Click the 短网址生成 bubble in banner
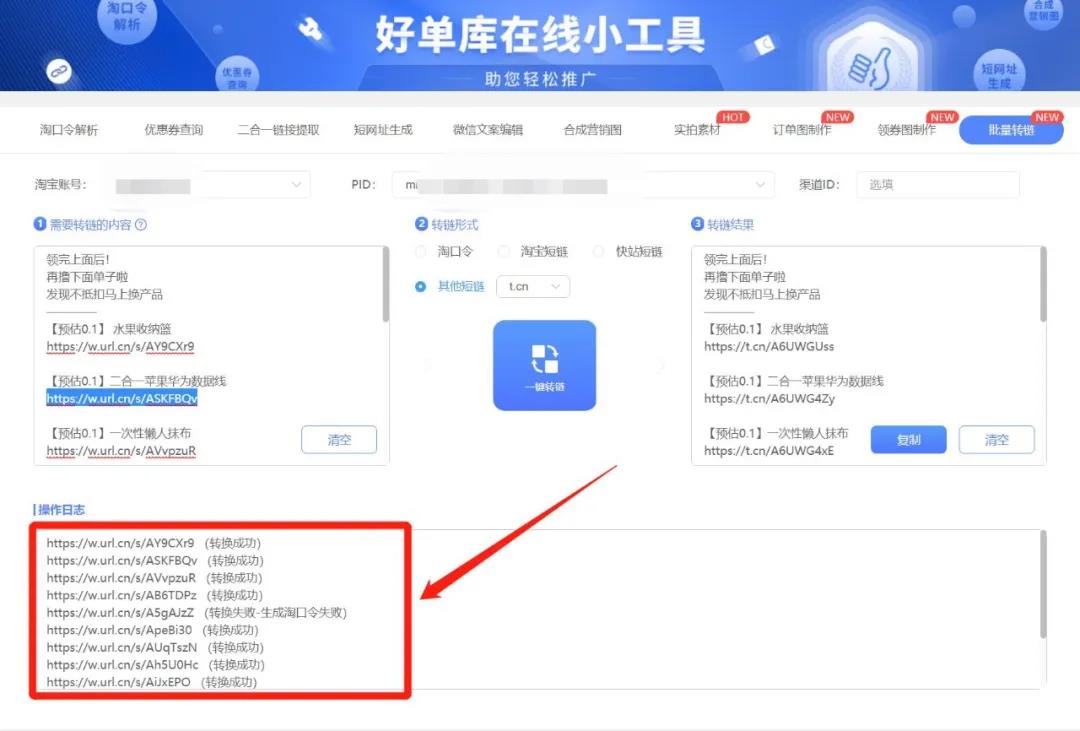Image resolution: width=1080 pixels, height=731 pixels. click(999, 74)
